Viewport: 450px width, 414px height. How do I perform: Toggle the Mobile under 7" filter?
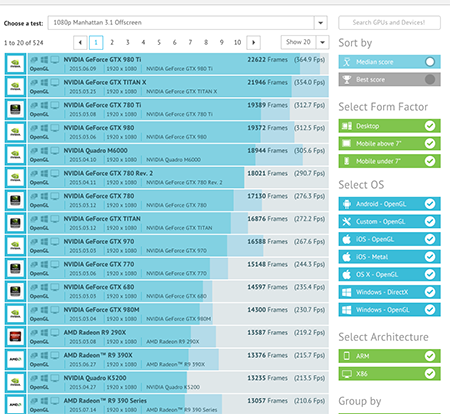[x=389, y=161]
